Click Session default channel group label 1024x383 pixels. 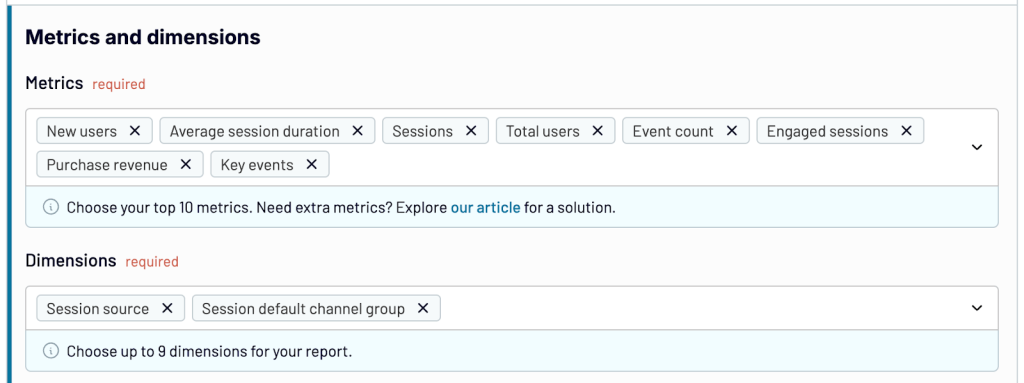pyautogui.click(x=304, y=309)
